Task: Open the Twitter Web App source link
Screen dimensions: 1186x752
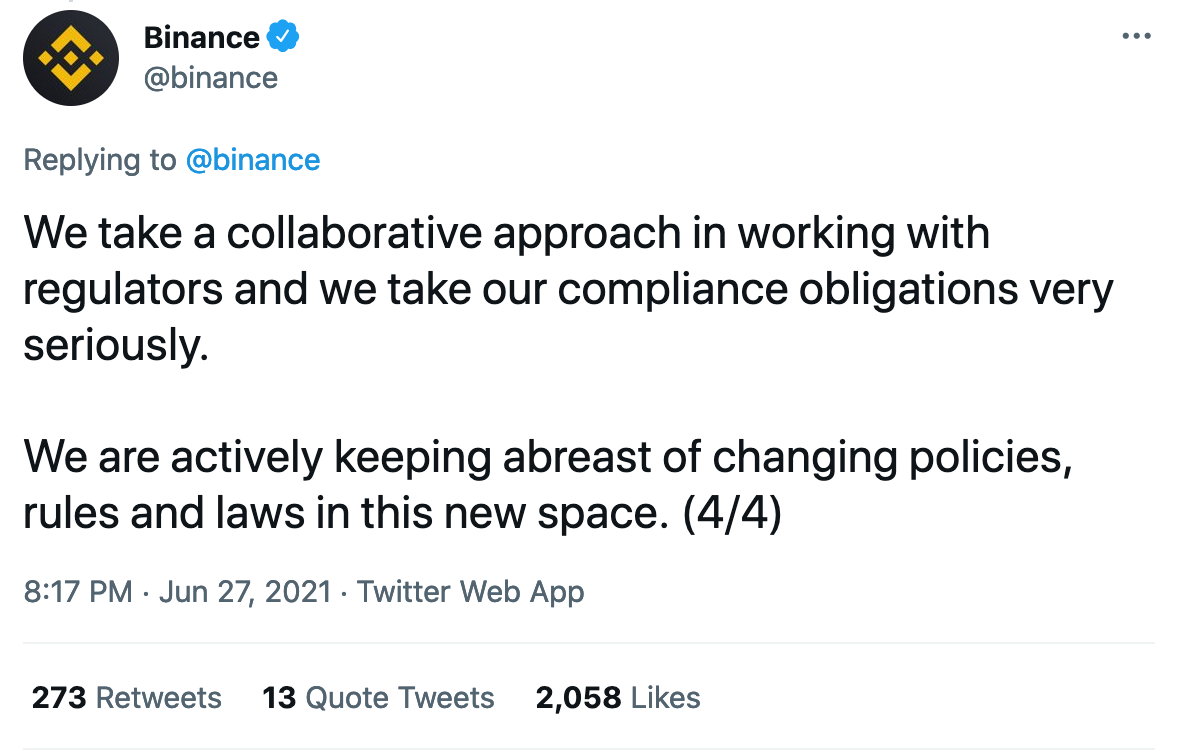Action: [x=470, y=592]
